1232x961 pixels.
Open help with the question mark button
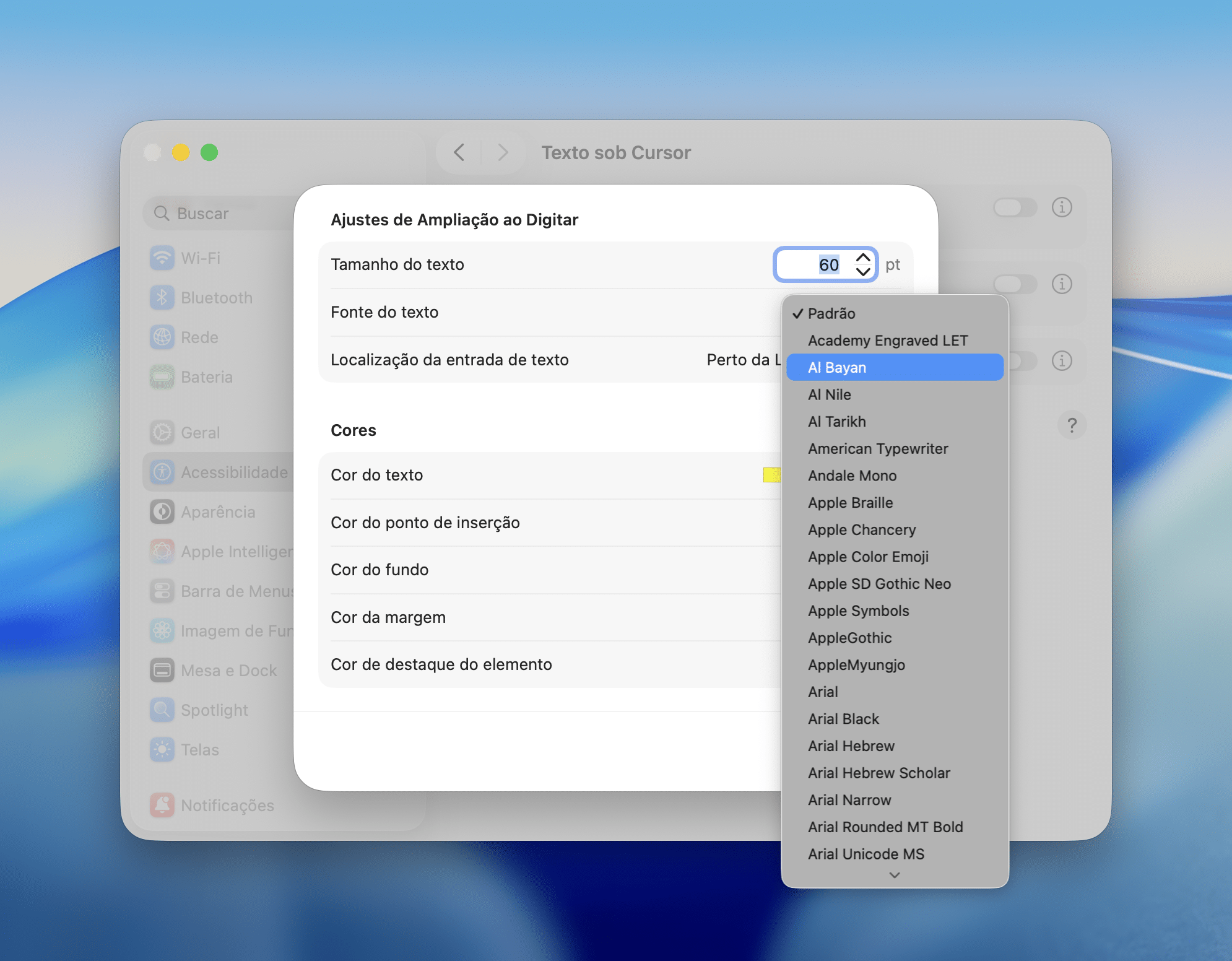point(1072,425)
